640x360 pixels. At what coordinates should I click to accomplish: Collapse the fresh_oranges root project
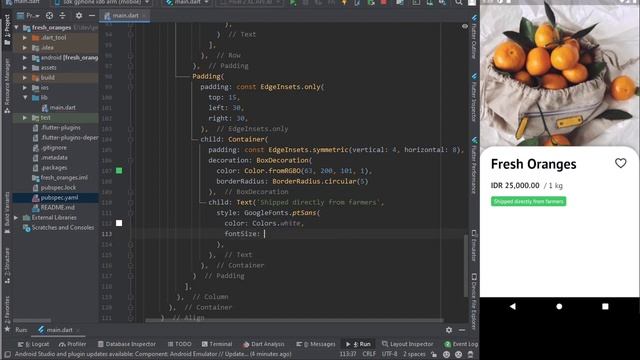coord(16,27)
